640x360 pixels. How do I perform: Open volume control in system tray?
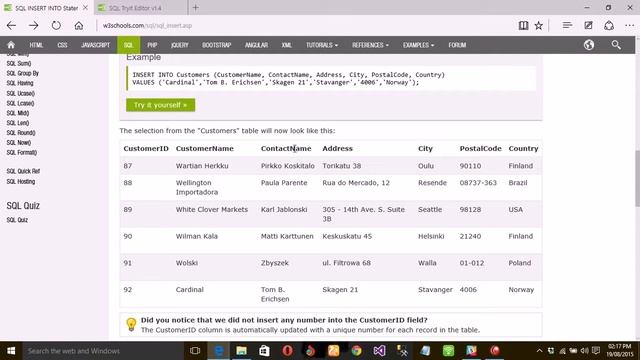coord(584,351)
